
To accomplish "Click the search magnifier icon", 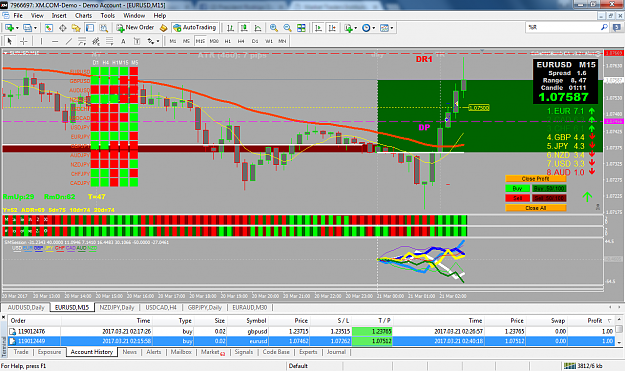I will [604, 27].
